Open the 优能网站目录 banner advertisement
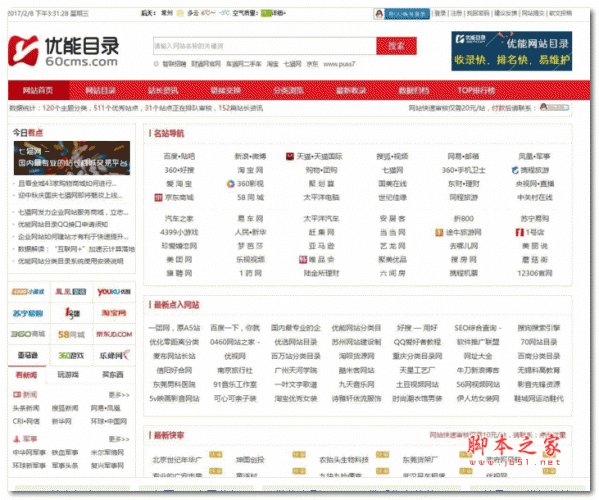The height and width of the screenshot is (500, 599). tap(512, 51)
